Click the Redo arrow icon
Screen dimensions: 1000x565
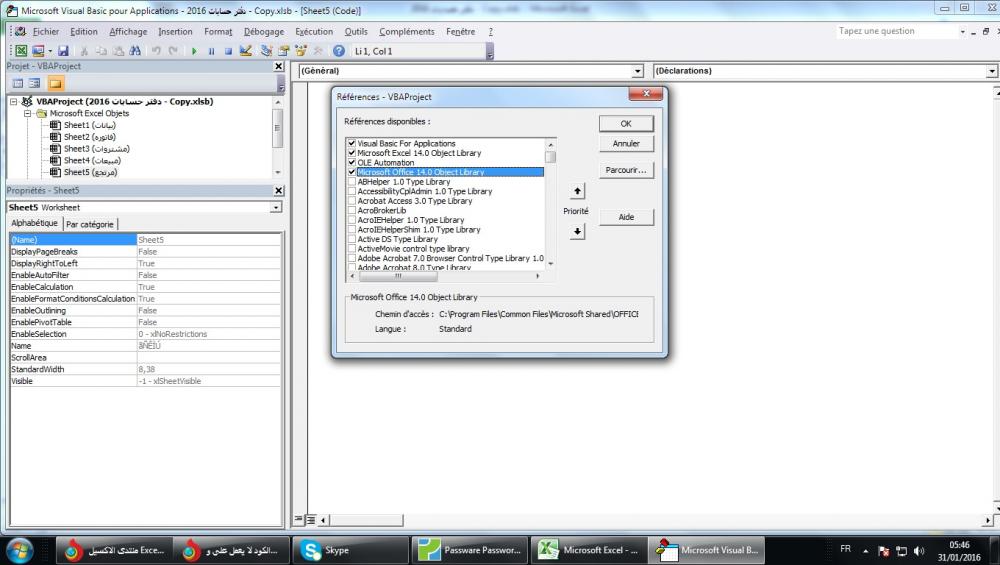(x=173, y=51)
